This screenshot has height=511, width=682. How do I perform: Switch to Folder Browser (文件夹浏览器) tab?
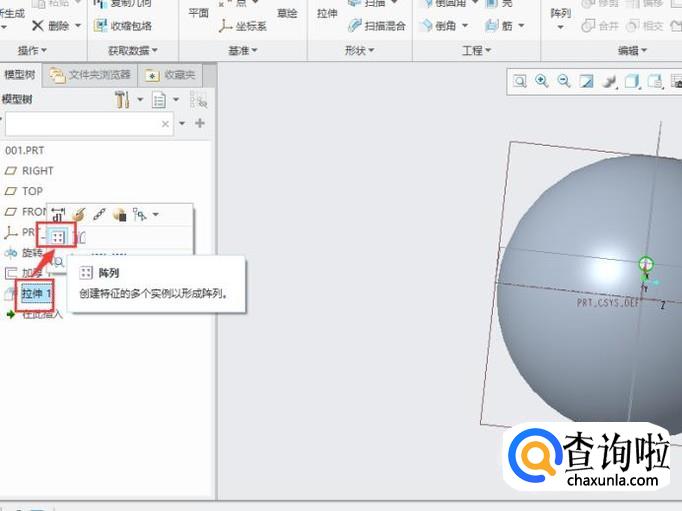tap(90, 75)
